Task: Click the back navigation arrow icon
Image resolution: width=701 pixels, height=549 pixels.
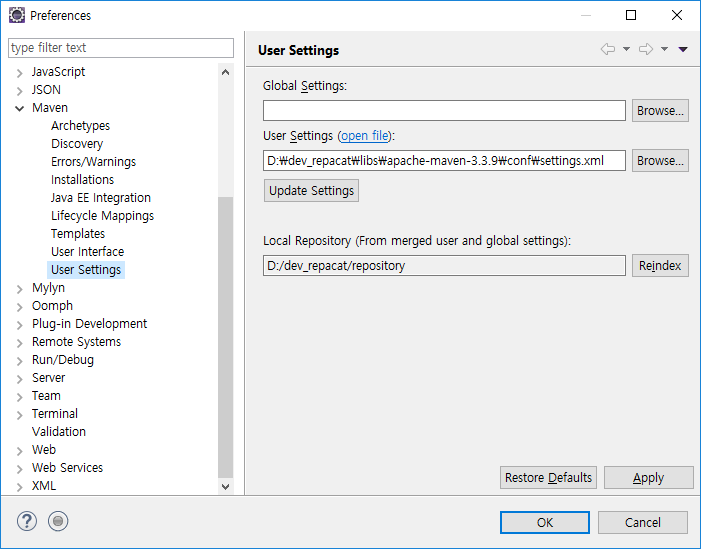Action: coord(608,49)
